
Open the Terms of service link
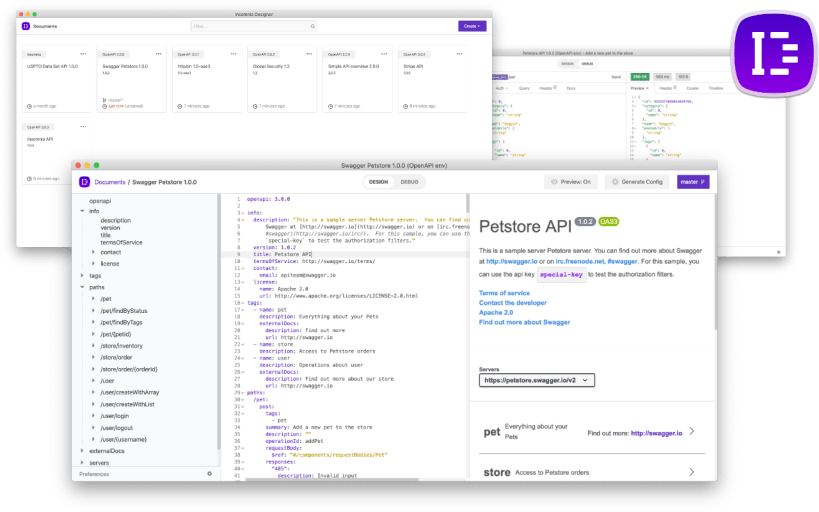coord(504,293)
